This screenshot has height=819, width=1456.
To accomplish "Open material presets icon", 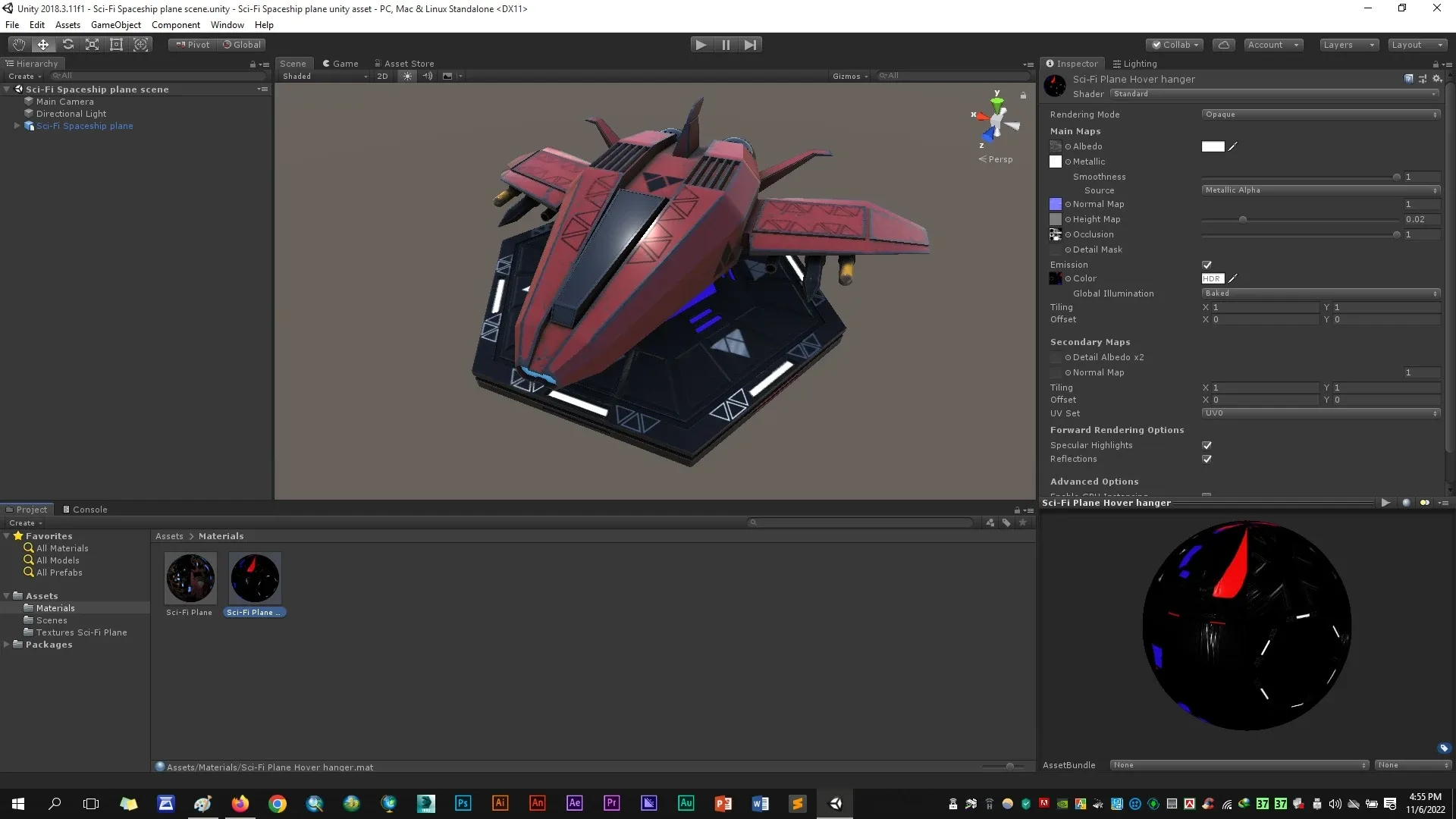I will [1423, 79].
